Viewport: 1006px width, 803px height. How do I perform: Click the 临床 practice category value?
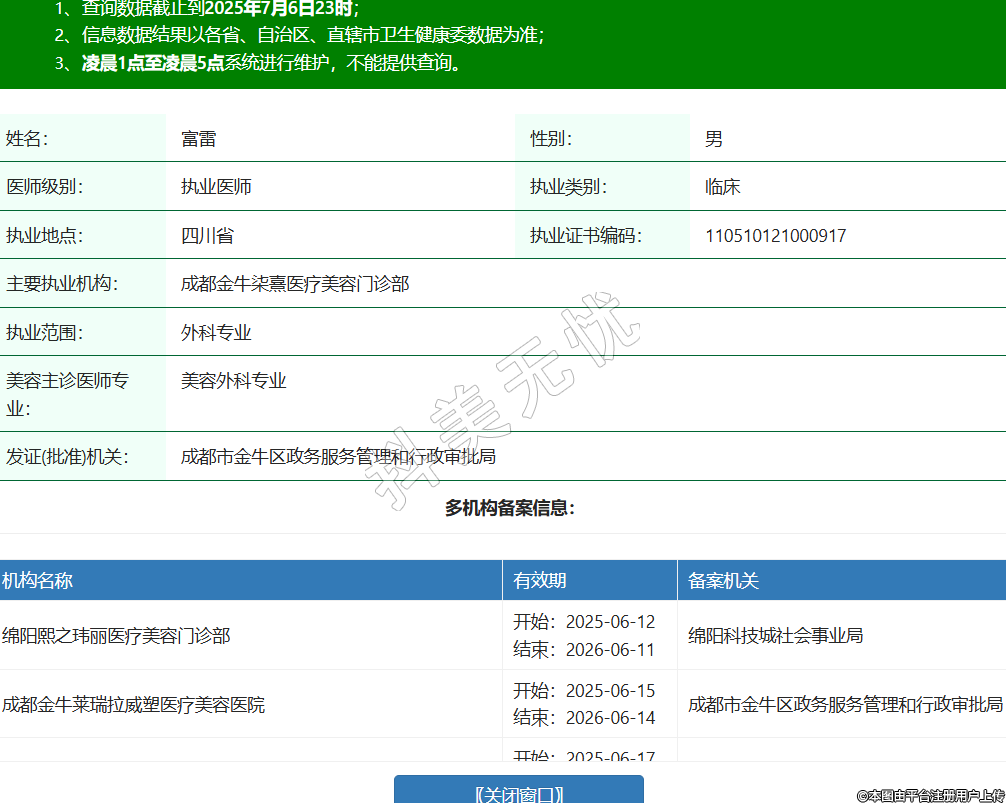click(723, 187)
